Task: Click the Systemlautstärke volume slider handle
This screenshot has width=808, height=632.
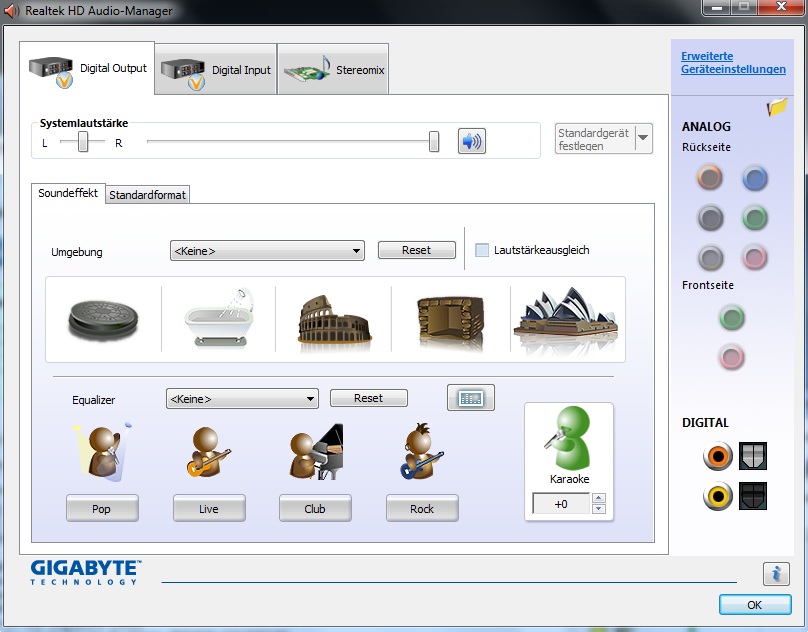Action: tap(434, 141)
